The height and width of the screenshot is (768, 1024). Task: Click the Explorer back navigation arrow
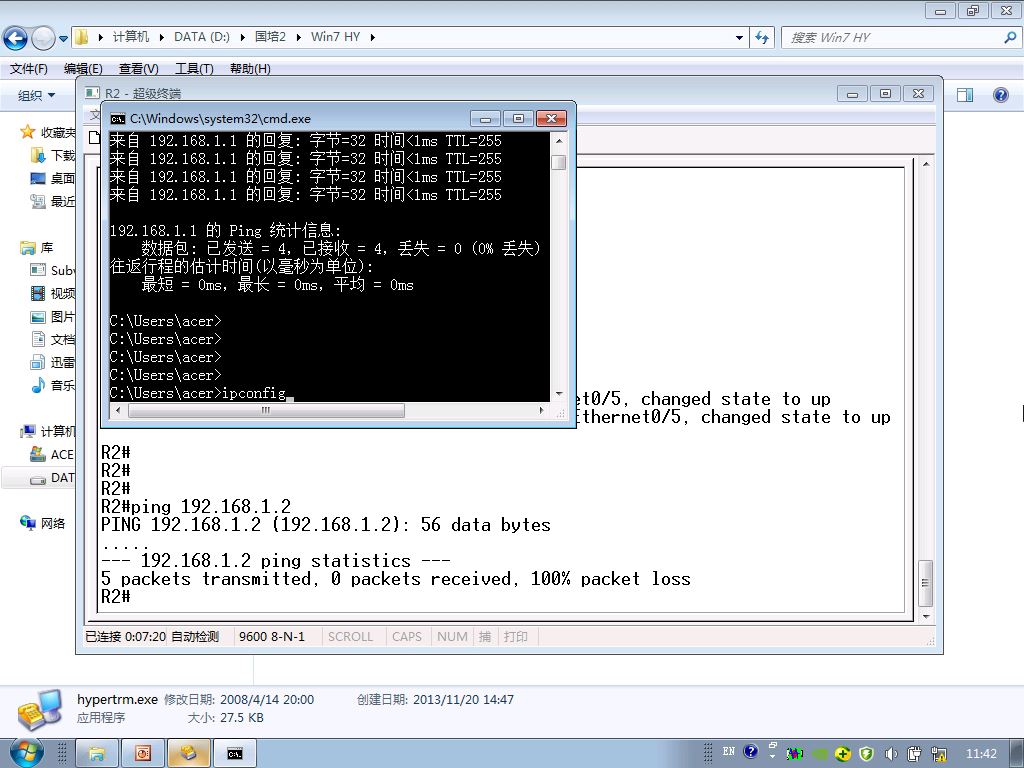click(x=15, y=38)
